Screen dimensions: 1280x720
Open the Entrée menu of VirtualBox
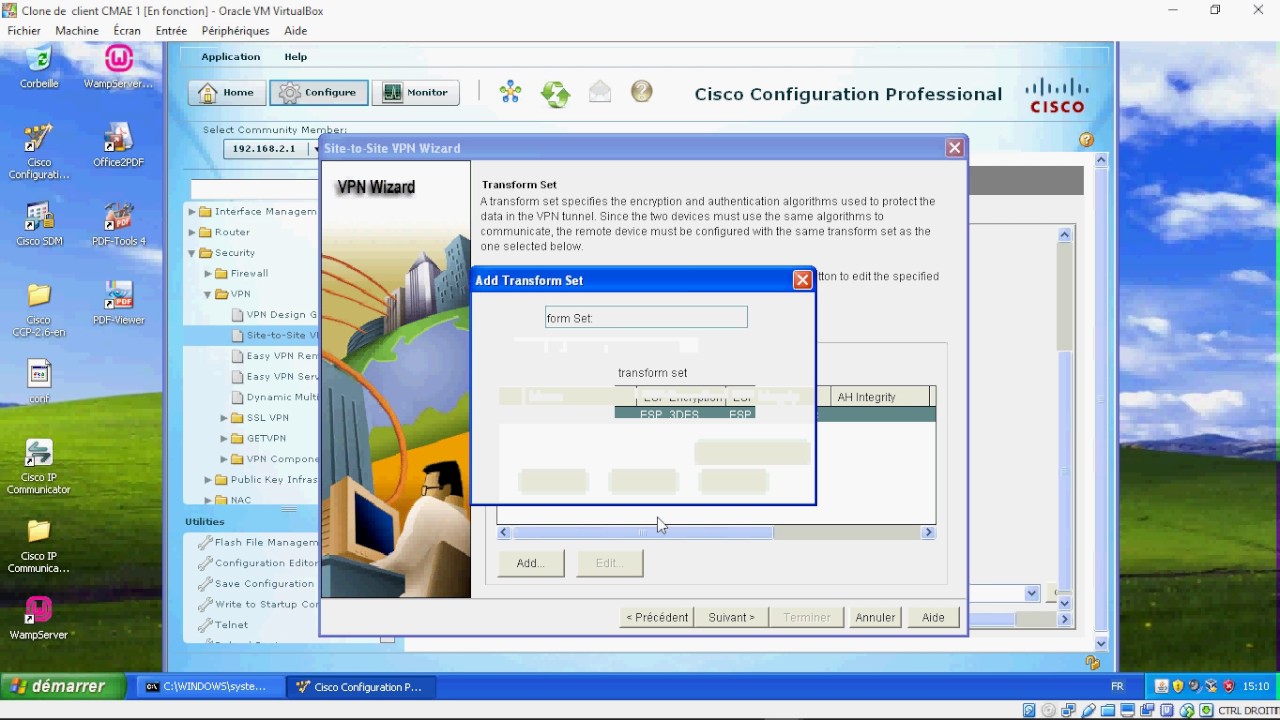tap(171, 31)
